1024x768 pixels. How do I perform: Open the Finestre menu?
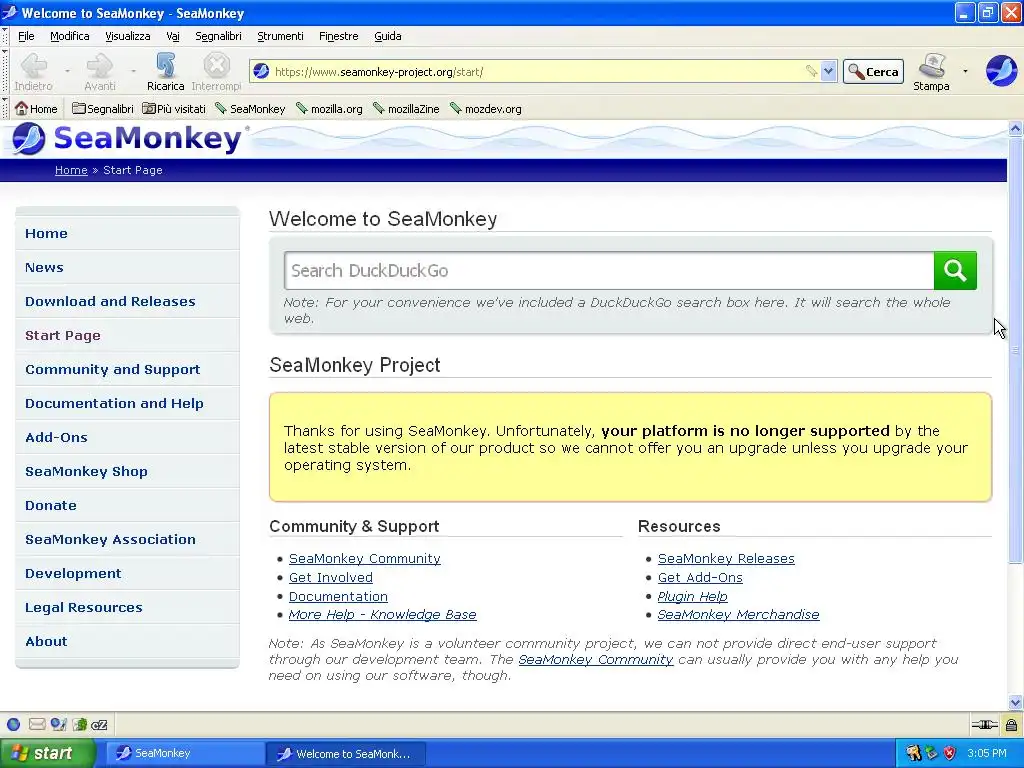(x=338, y=36)
